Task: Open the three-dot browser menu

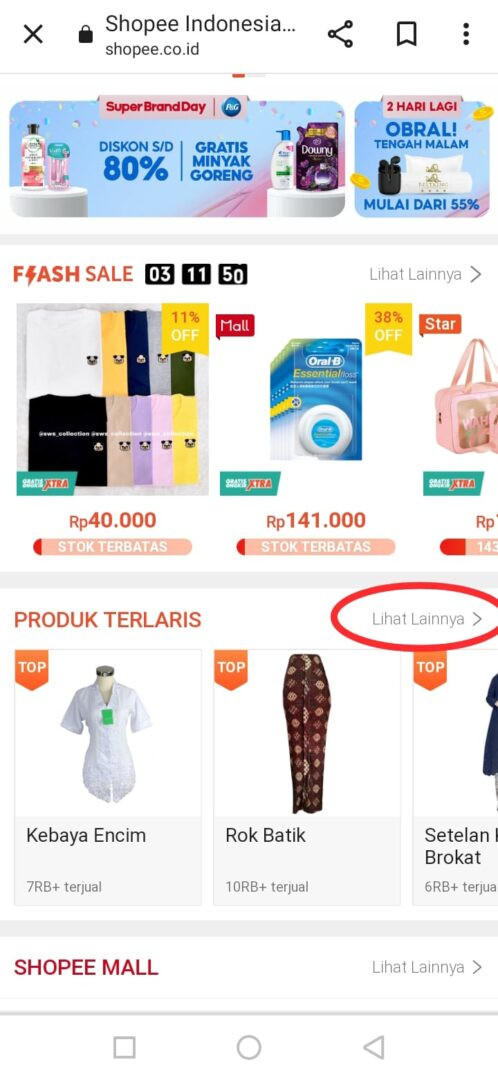Action: (466, 34)
